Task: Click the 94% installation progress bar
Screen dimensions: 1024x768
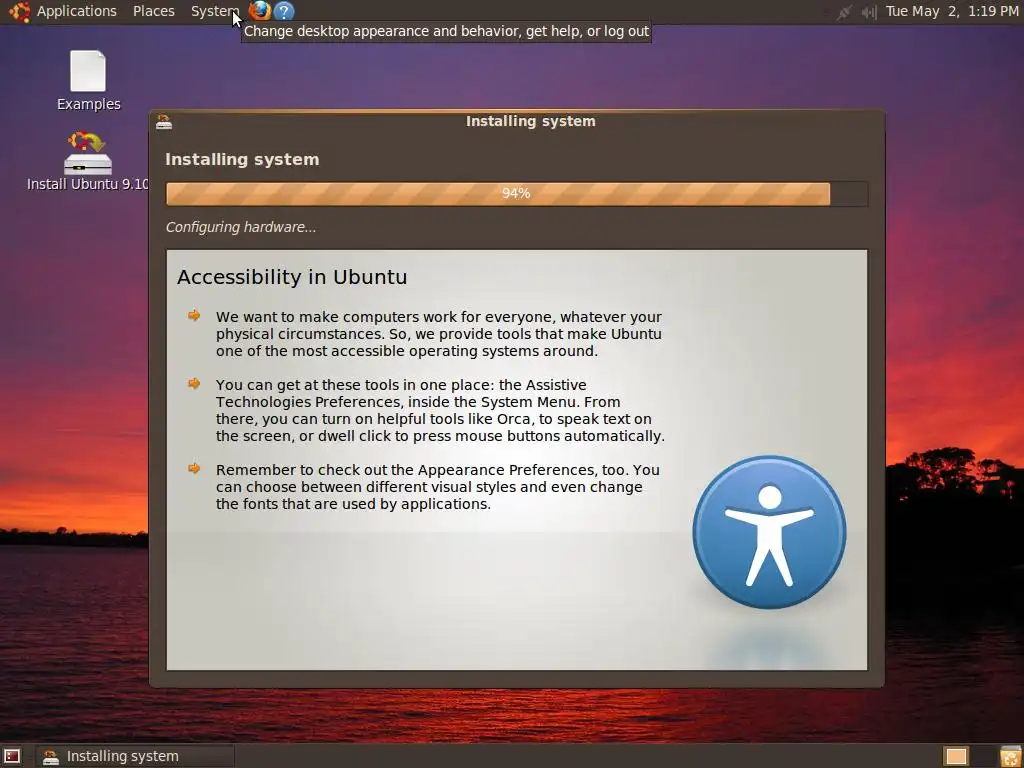Action: (517, 193)
